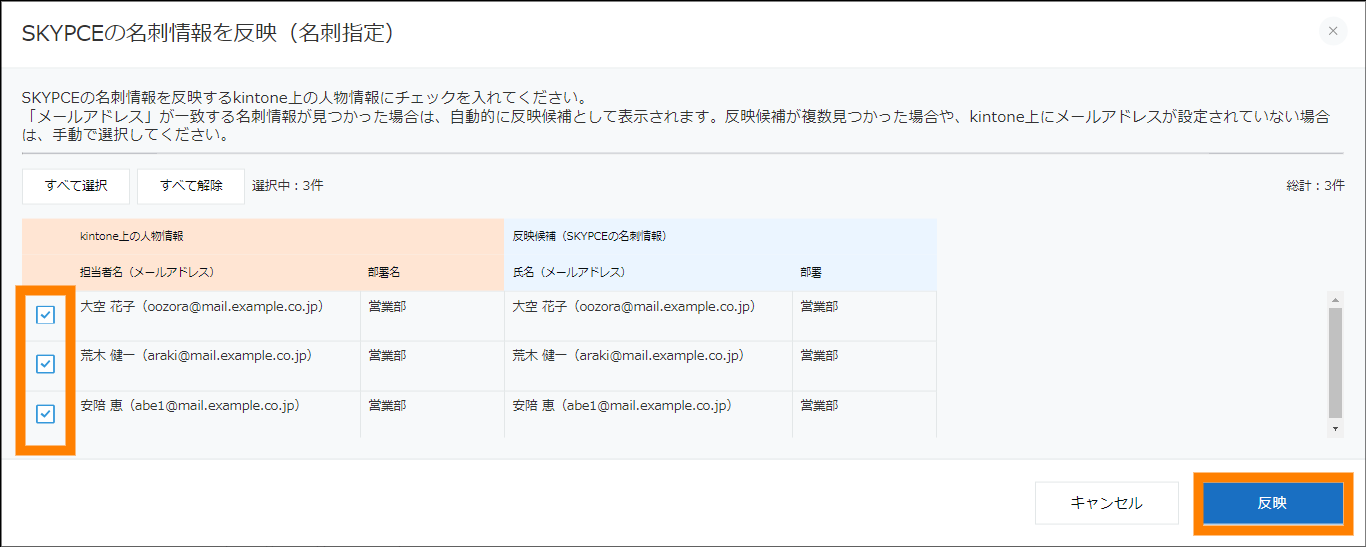Click the table's vertical scrollbar thumb
Image resolution: width=1366 pixels, height=547 pixels.
coord(1335,361)
